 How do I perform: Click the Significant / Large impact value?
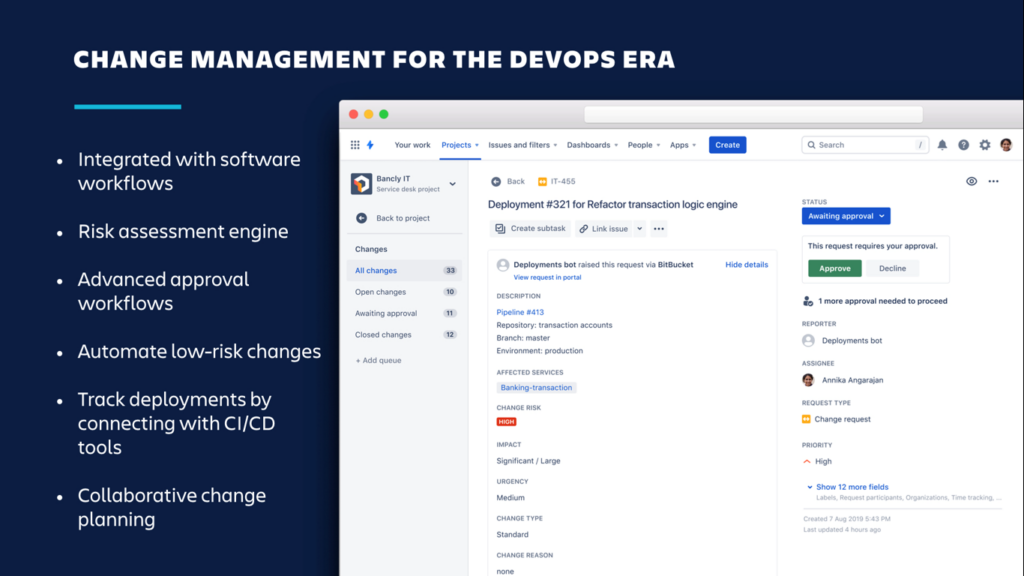click(528, 461)
